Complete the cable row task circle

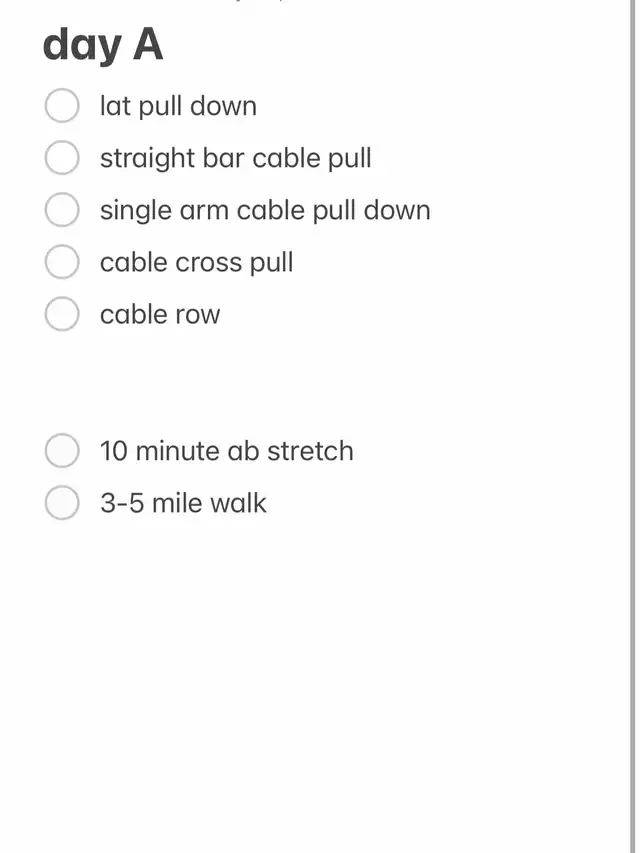[x=62, y=314]
